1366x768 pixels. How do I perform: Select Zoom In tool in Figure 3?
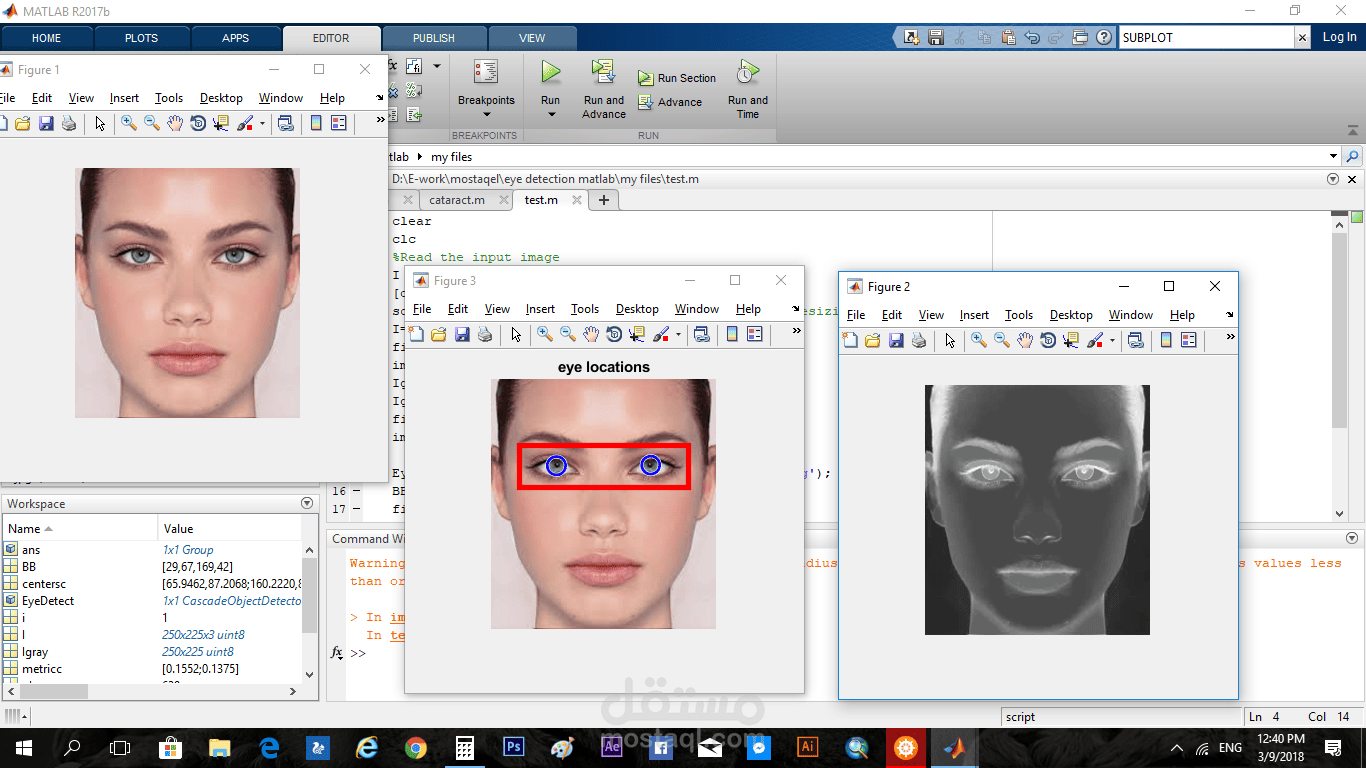point(544,335)
